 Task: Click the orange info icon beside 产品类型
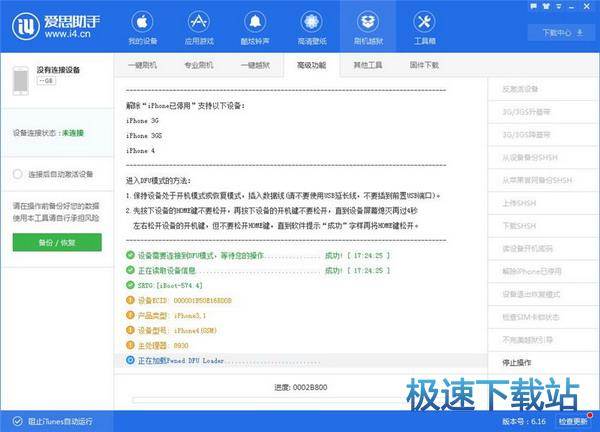130,315
